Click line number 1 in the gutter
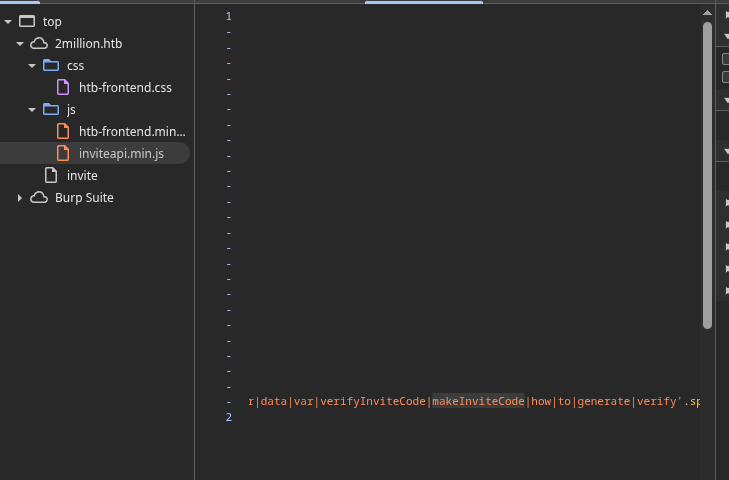Screen dimensions: 729x480 [229, 16]
